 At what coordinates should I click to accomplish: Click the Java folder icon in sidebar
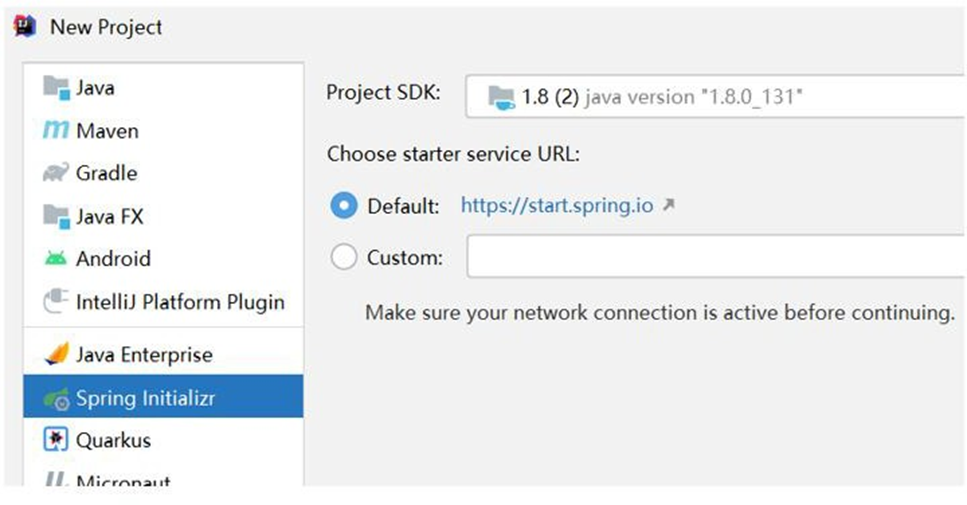point(56,88)
